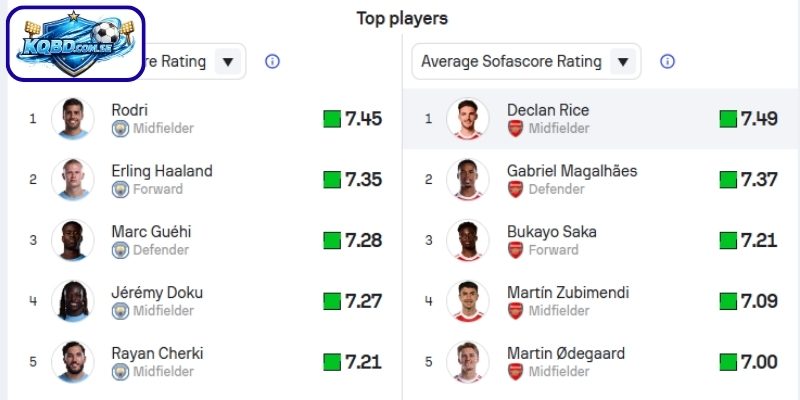
Task: Click the info icon beside the right dropdown
Action: [668, 61]
